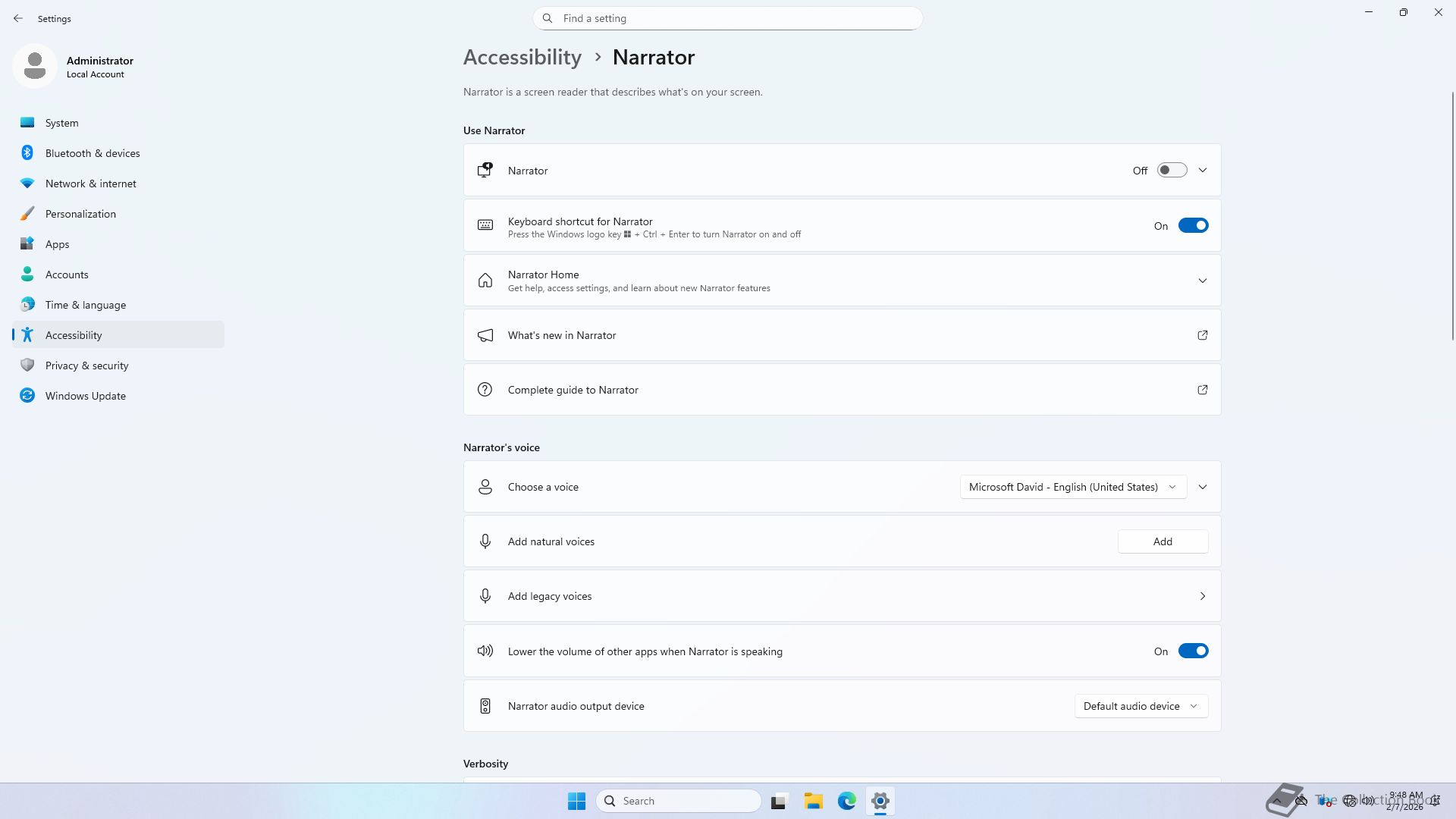Open Microsoft Edge from the taskbar

[846, 801]
